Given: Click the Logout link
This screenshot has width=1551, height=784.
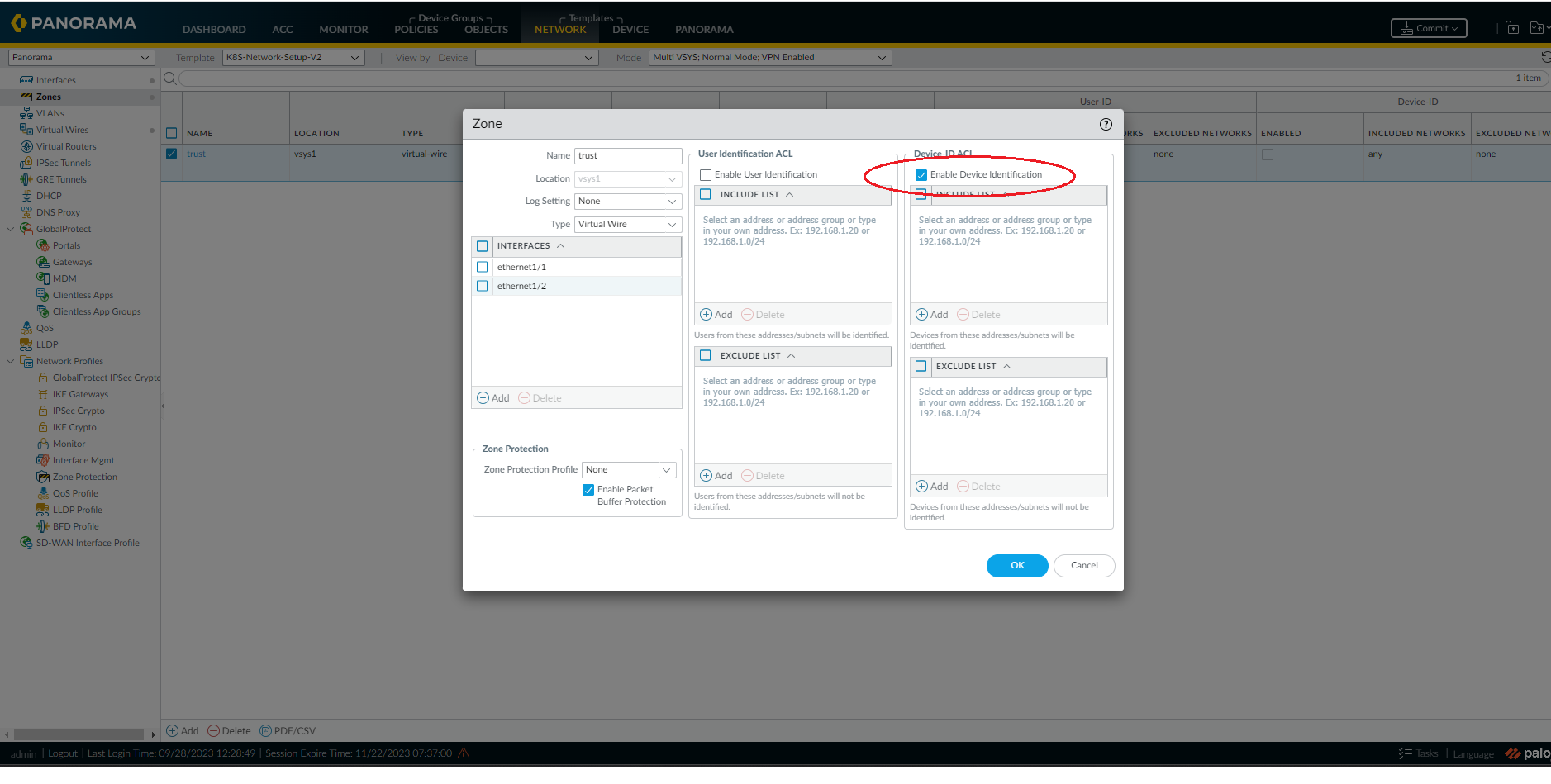Looking at the screenshot, I should [63, 753].
